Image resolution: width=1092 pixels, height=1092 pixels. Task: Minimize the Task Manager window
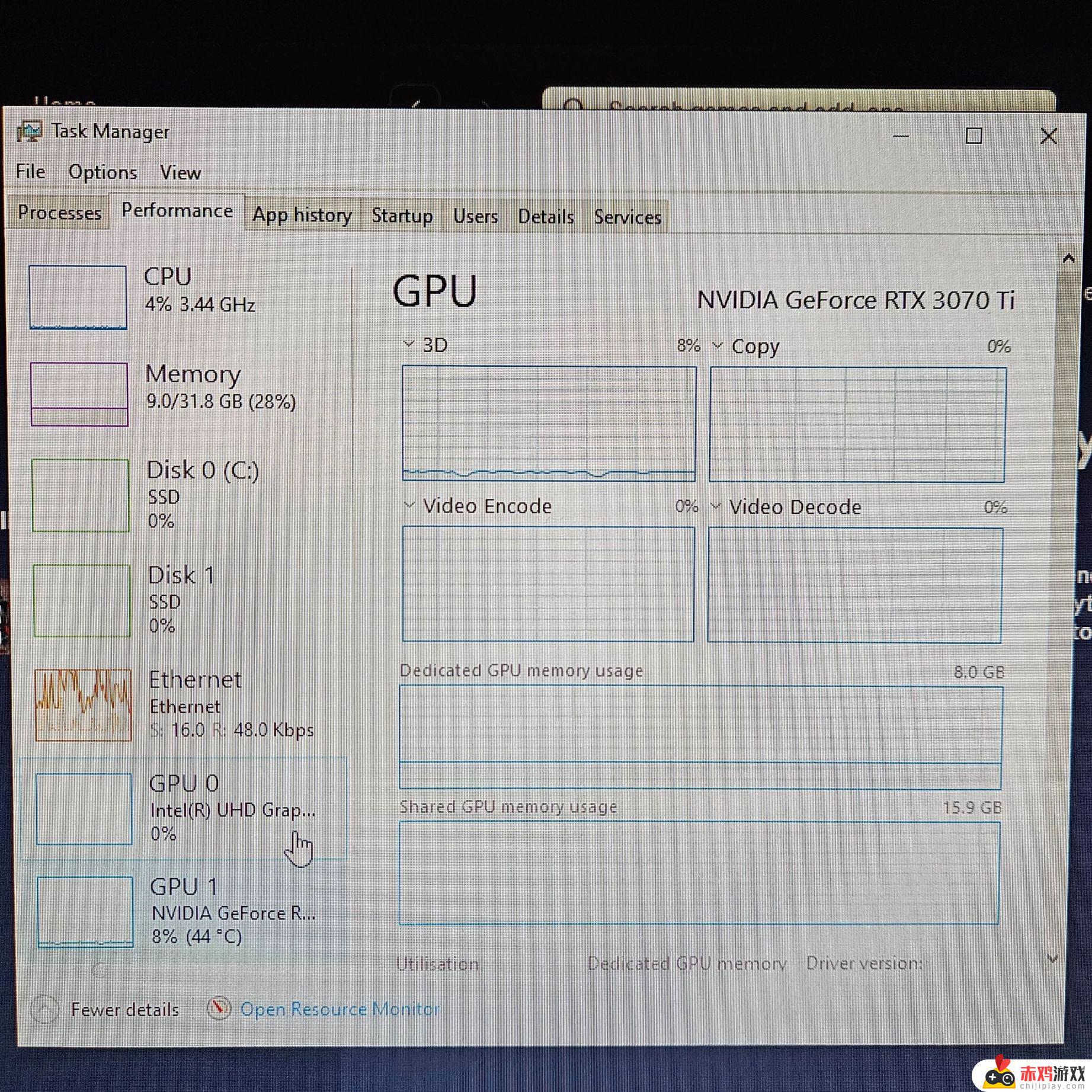coord(901,136)
